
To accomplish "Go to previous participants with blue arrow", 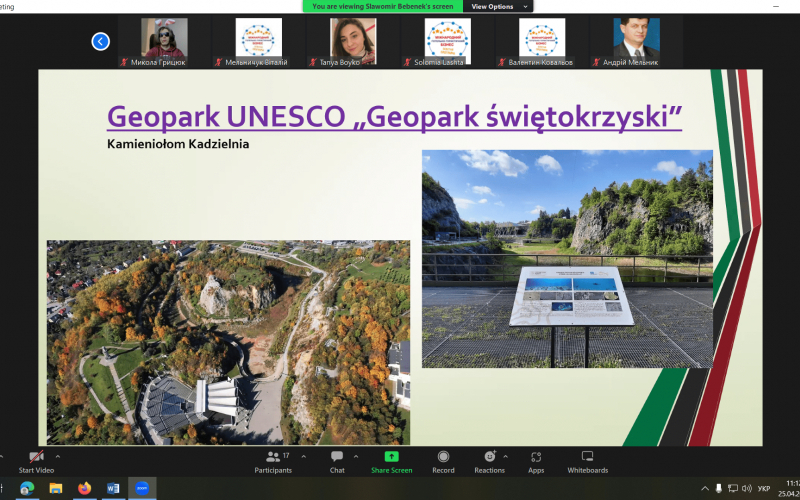I will (x=101, y=41).
